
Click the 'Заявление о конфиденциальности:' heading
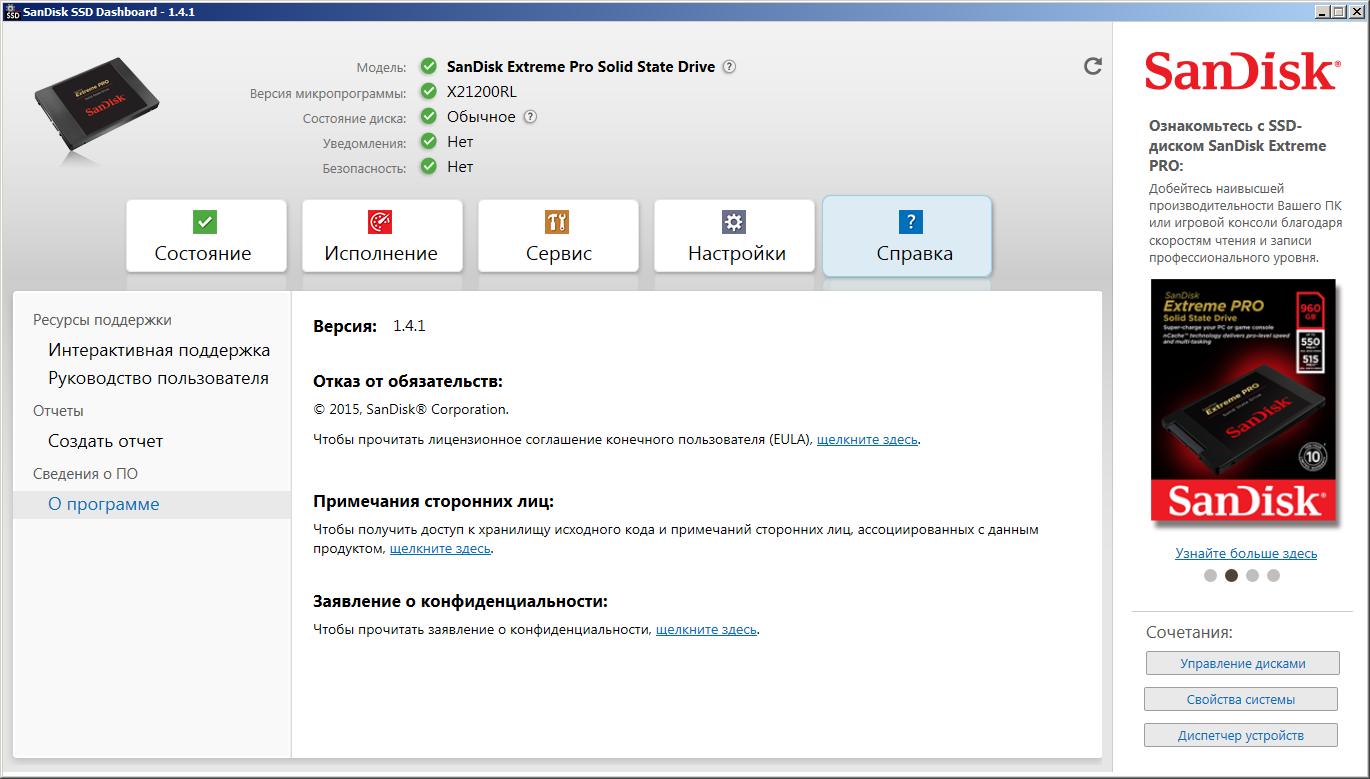point(460,601)
